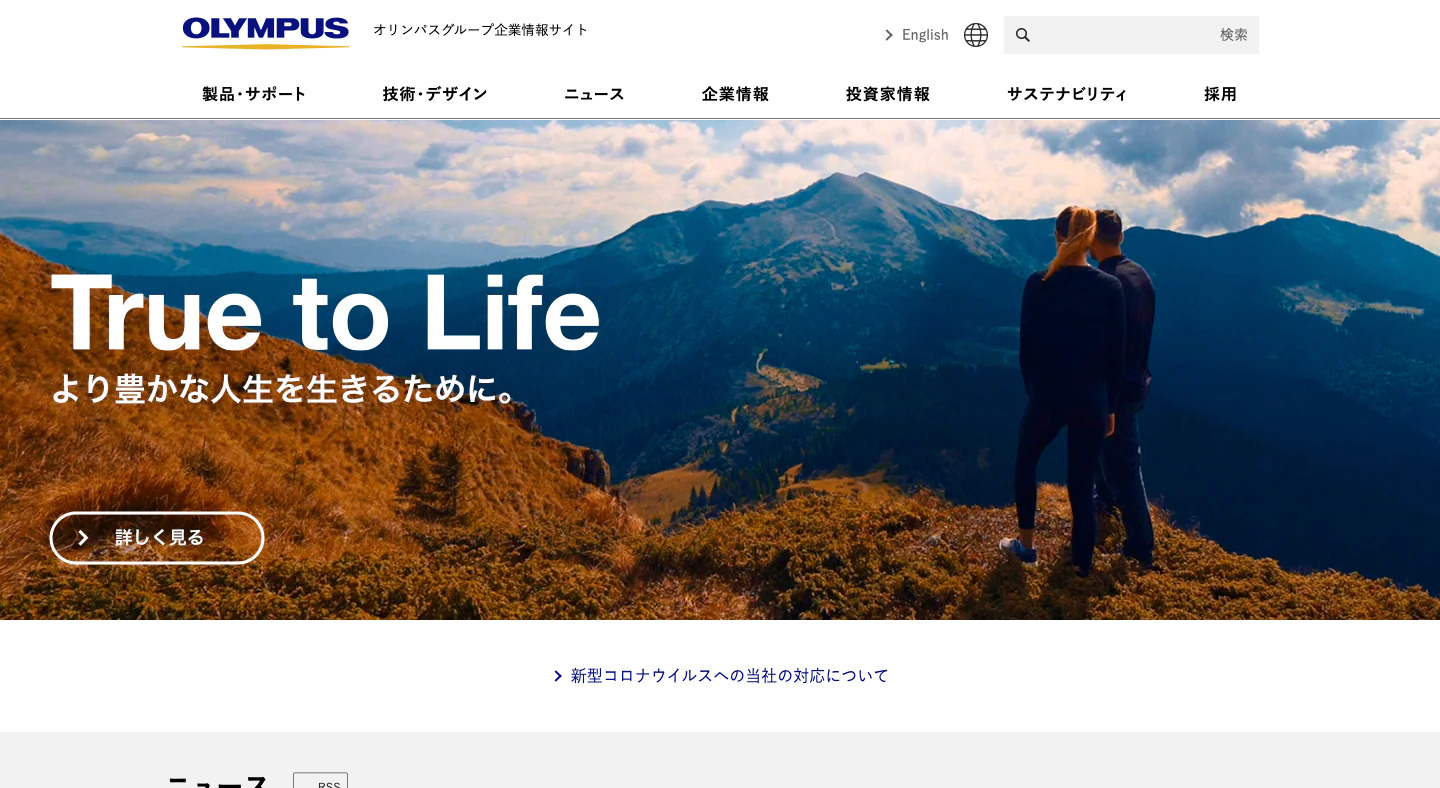
Task: Open the coronavirus response announcement link
Action: tap(728, 675)
